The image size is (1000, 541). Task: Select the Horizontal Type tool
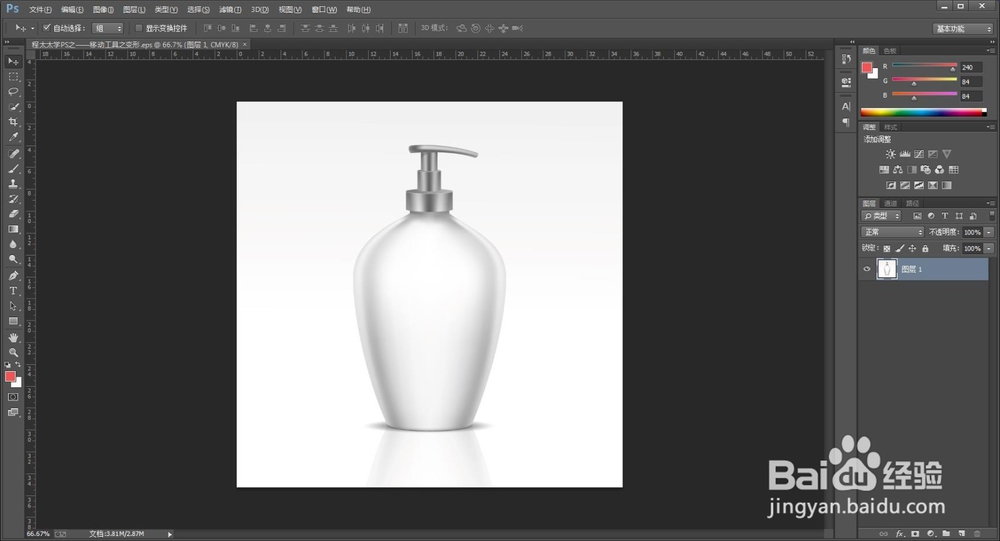point(13,291)
